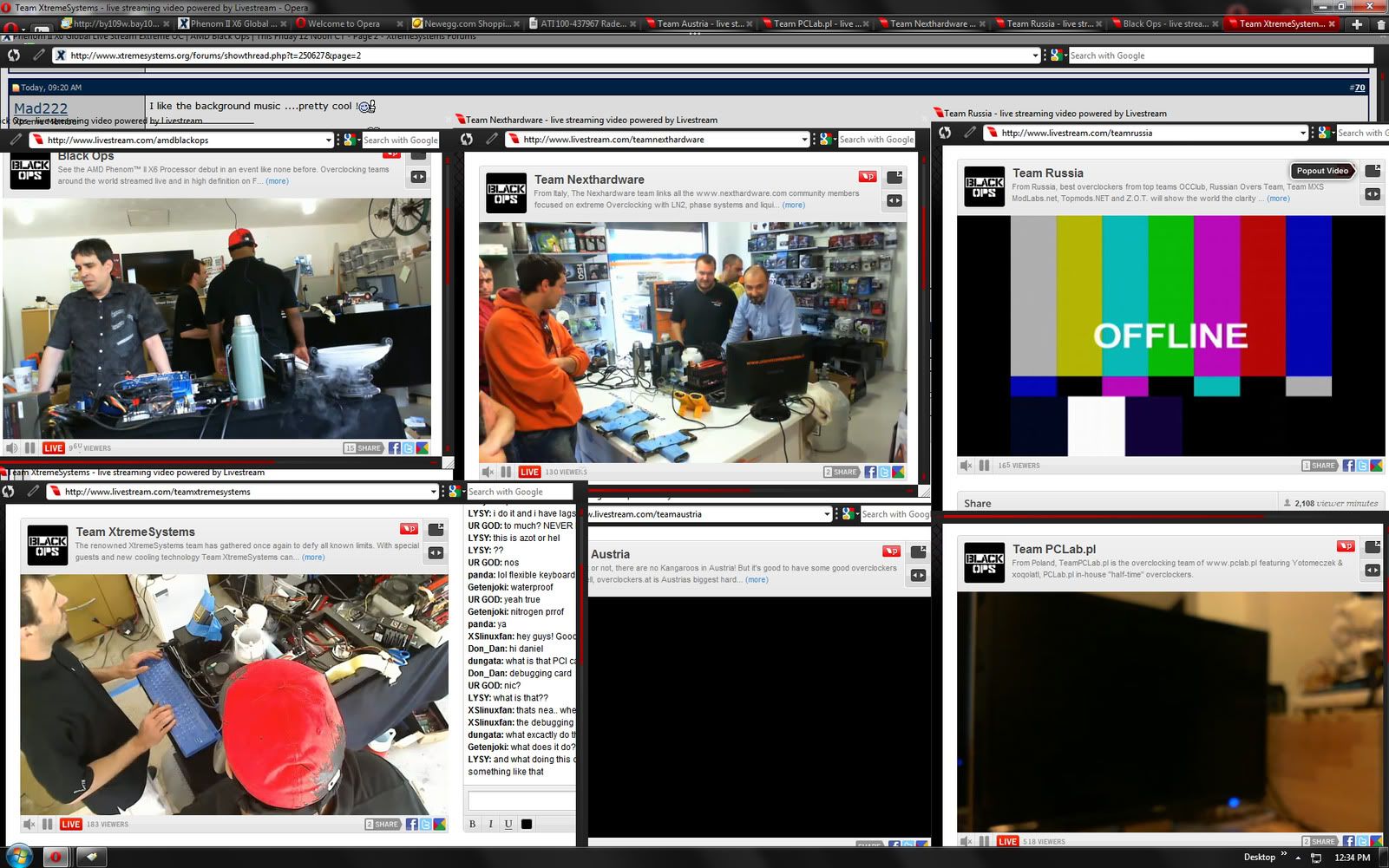1389x868 pixels.
Task: Click into XtremeSystems chat message input box
Action: pos(521,800)
